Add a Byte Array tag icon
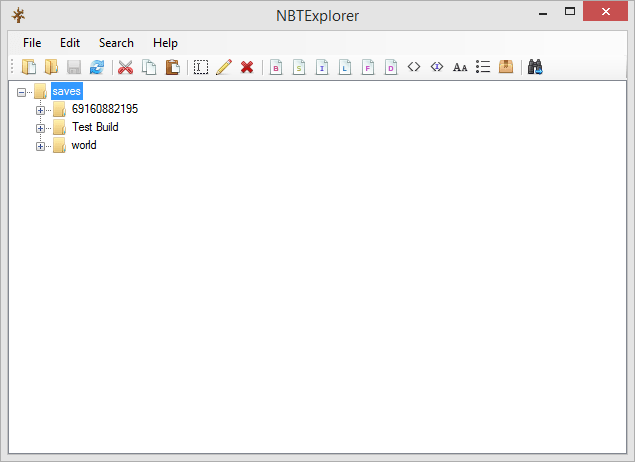The height and width of the screenshot is (462, 635). (414, 66)
